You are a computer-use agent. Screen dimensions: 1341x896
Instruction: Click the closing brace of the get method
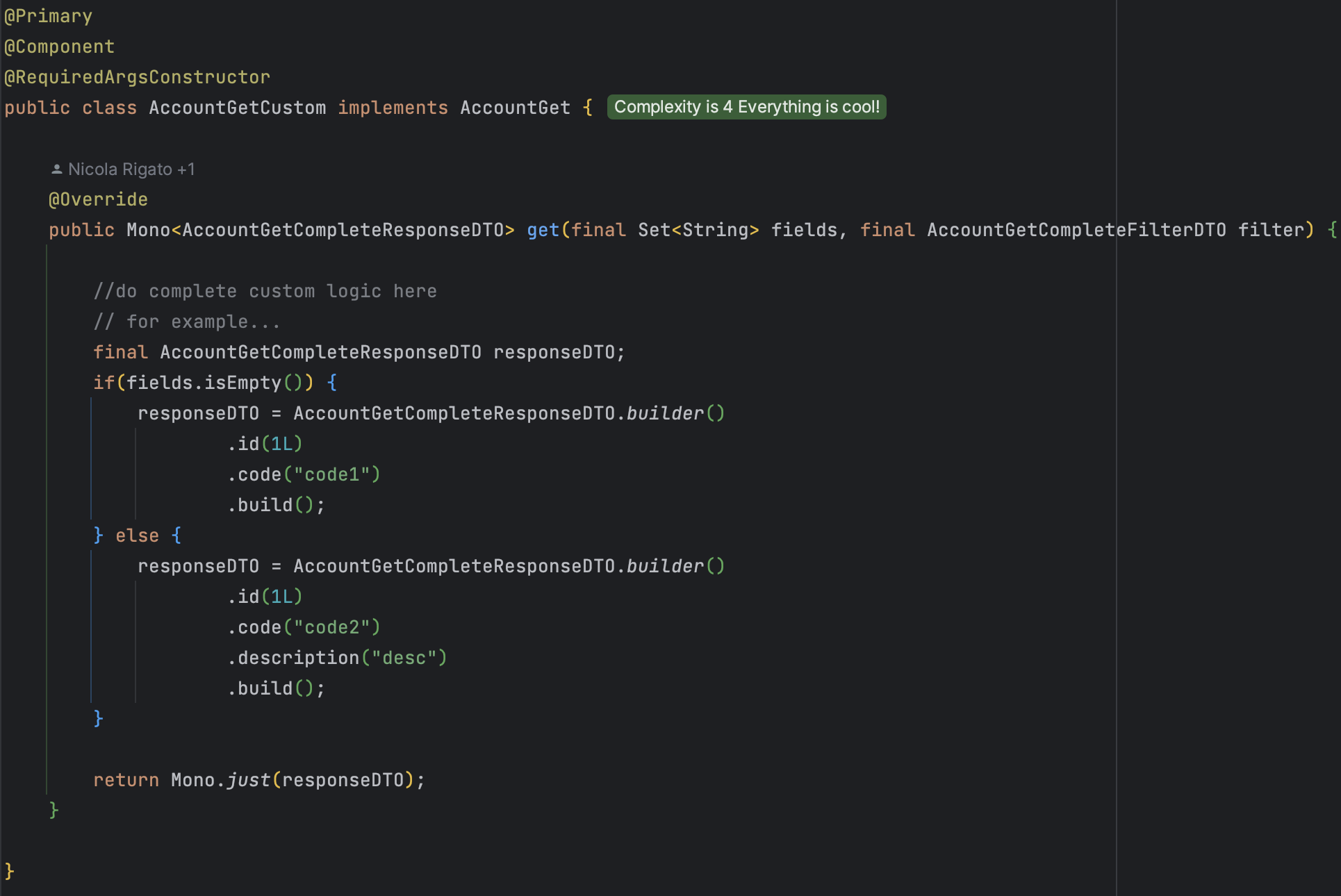pyautogui.click(x=54, y=811)
